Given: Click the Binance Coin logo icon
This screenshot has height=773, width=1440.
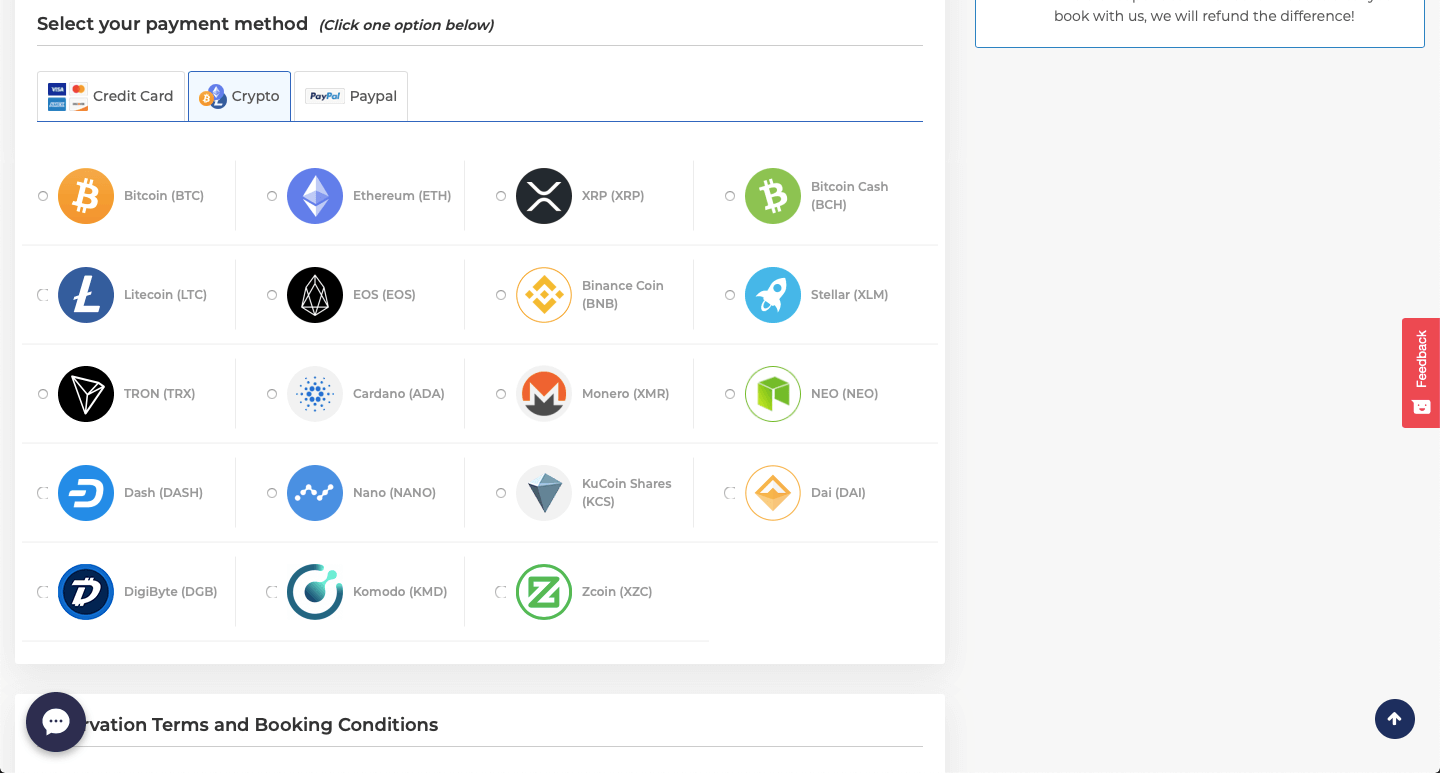Looking at the screenshot, I should tap(544, 295).
